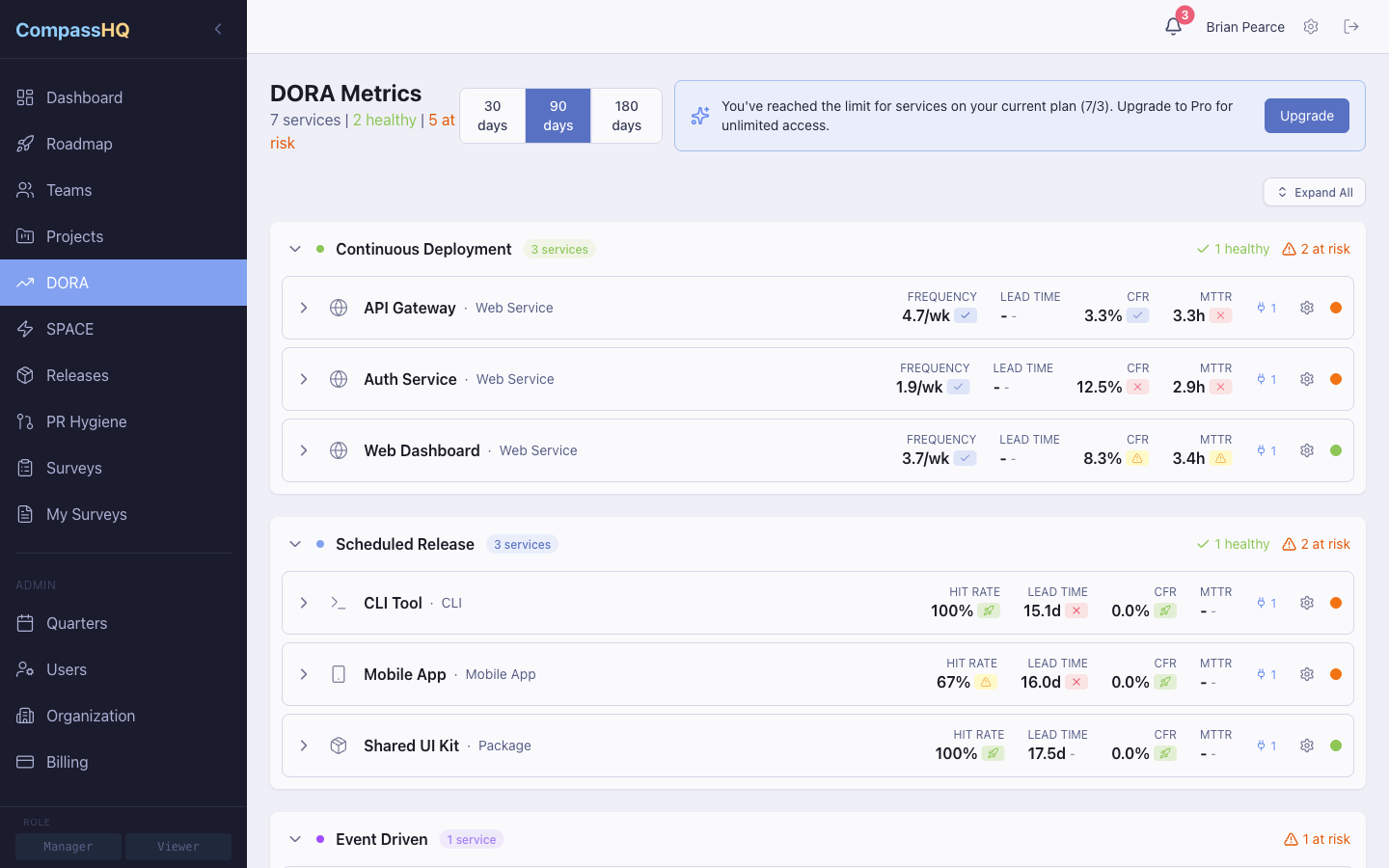Click the globe icon beside Auth Service
The image size is (1389, 868).
[x=339, y=379]
